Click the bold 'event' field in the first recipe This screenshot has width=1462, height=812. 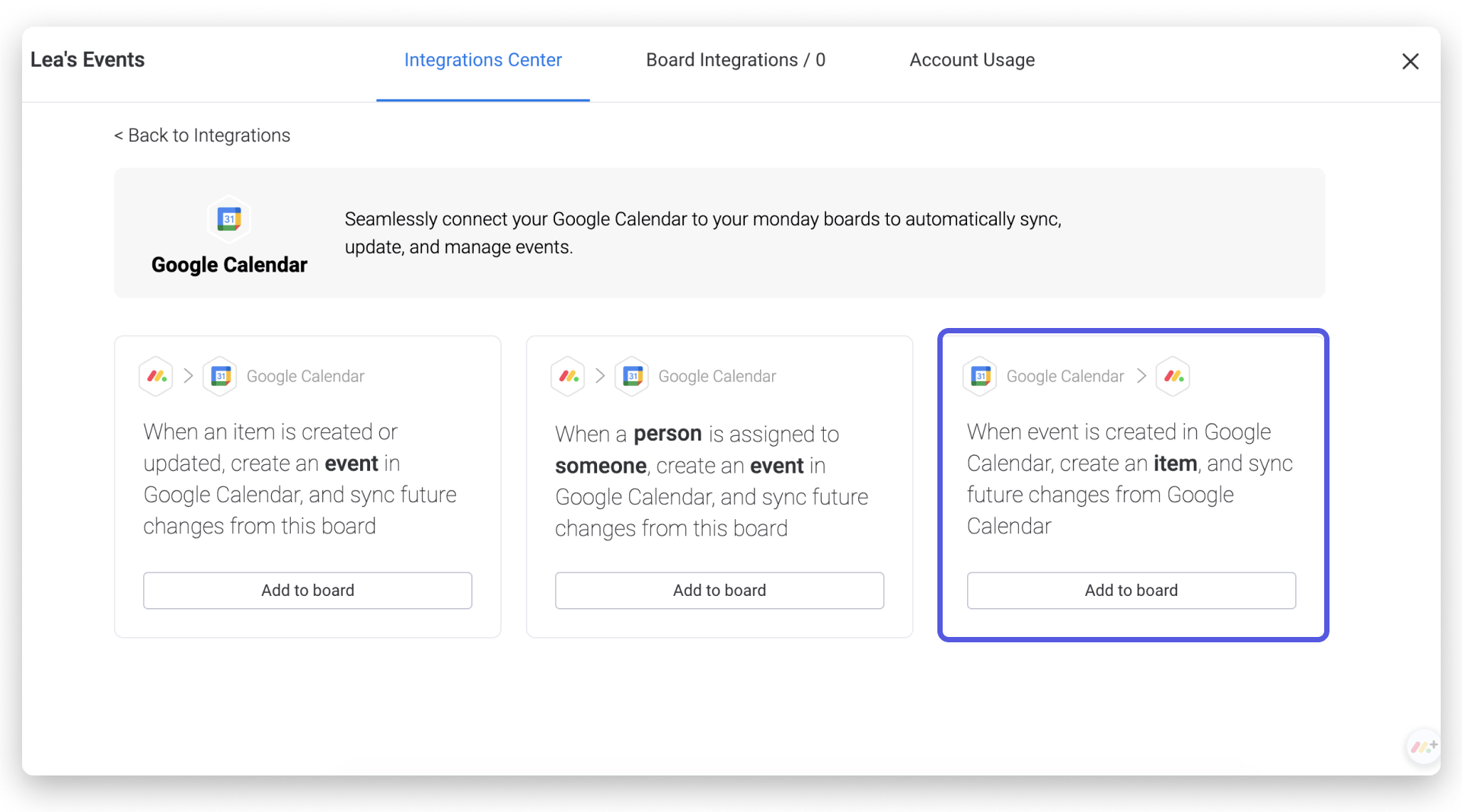(351, 463)
